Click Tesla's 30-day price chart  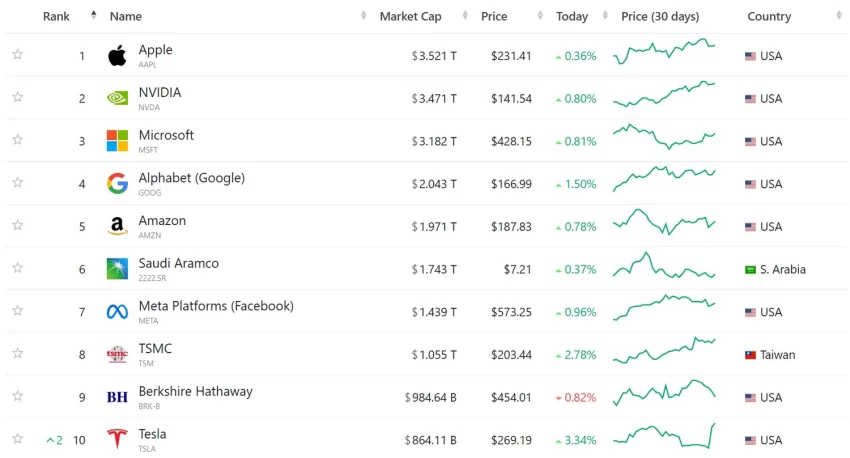[665, 439]
